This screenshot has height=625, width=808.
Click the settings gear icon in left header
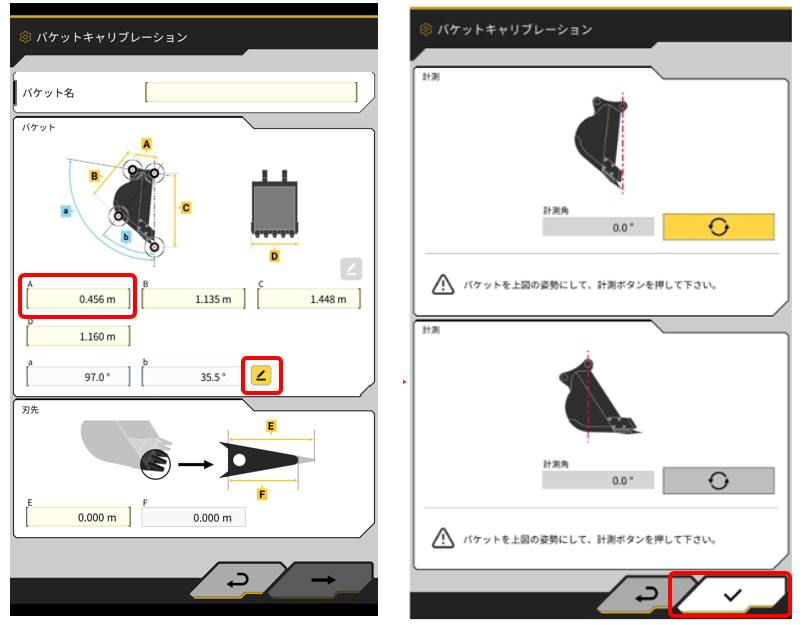click(x=25, y=37)
